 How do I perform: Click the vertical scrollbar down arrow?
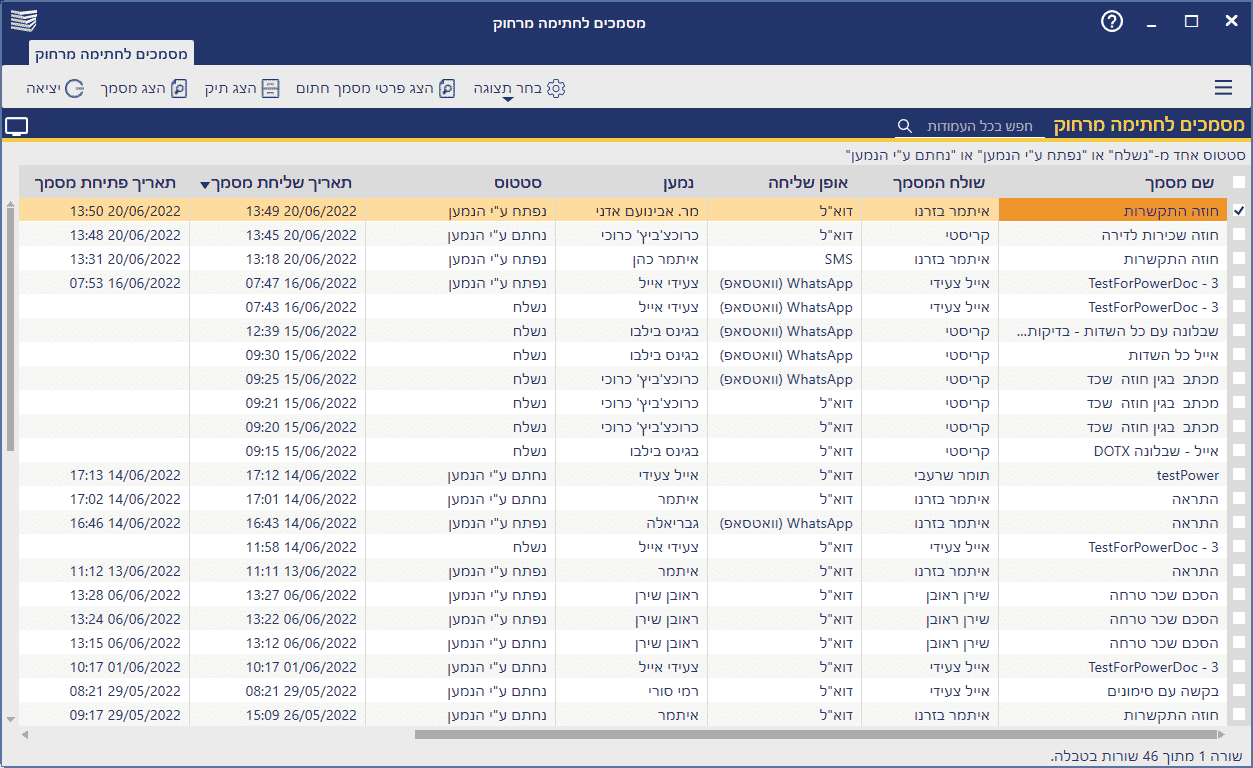point(10,719)
